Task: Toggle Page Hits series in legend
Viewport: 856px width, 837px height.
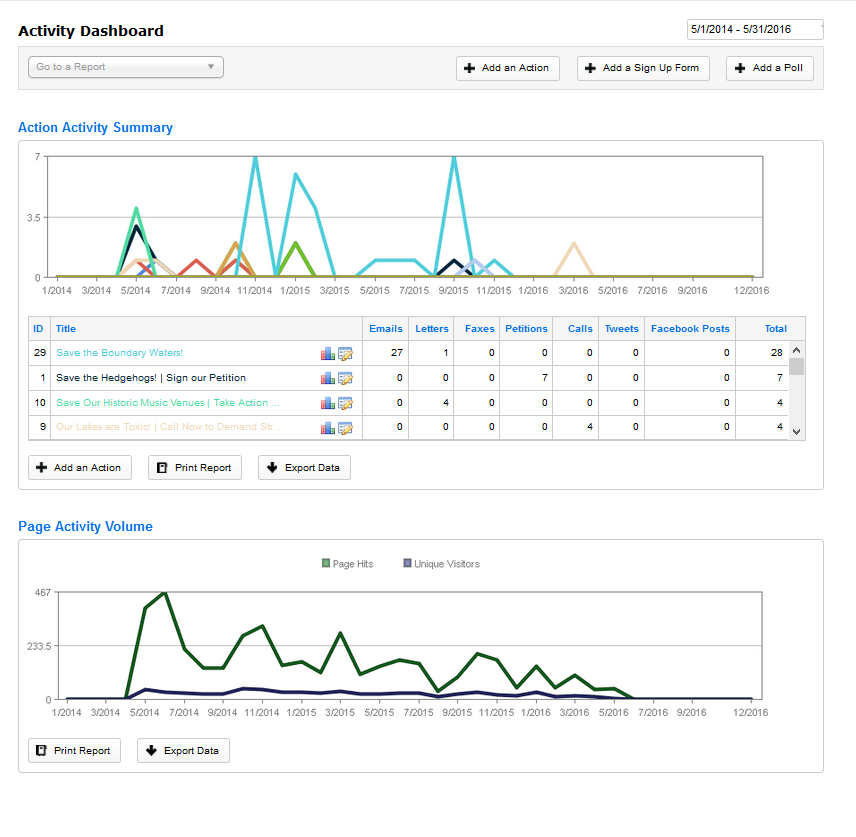Action: 347,564
